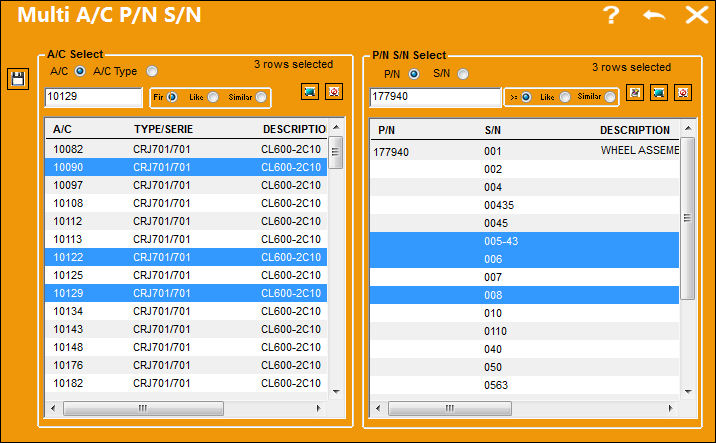The width and height of the screenshot is (716, 443).
Task: Open the question mark help icon
Action: point(611,15)
